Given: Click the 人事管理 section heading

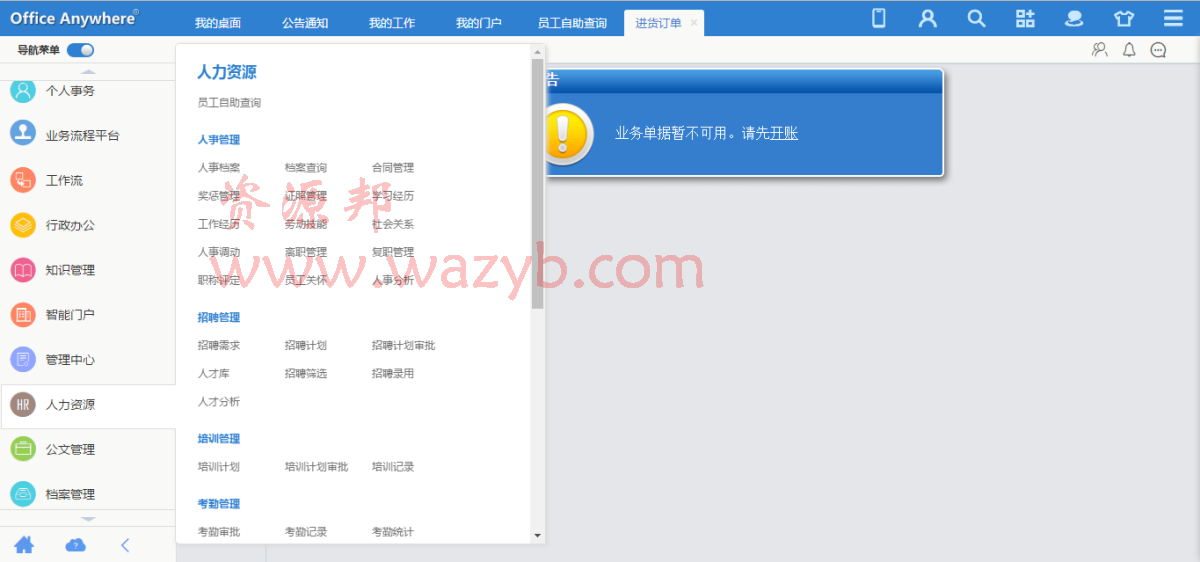Looking at the screenshot, I should click(x=218, y=140).
